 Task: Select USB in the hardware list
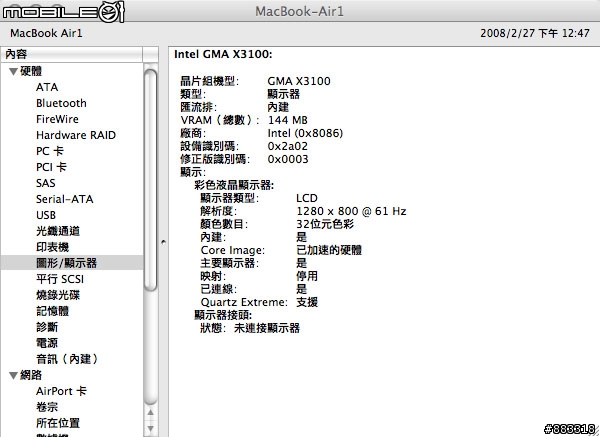(x=46, y=215)
